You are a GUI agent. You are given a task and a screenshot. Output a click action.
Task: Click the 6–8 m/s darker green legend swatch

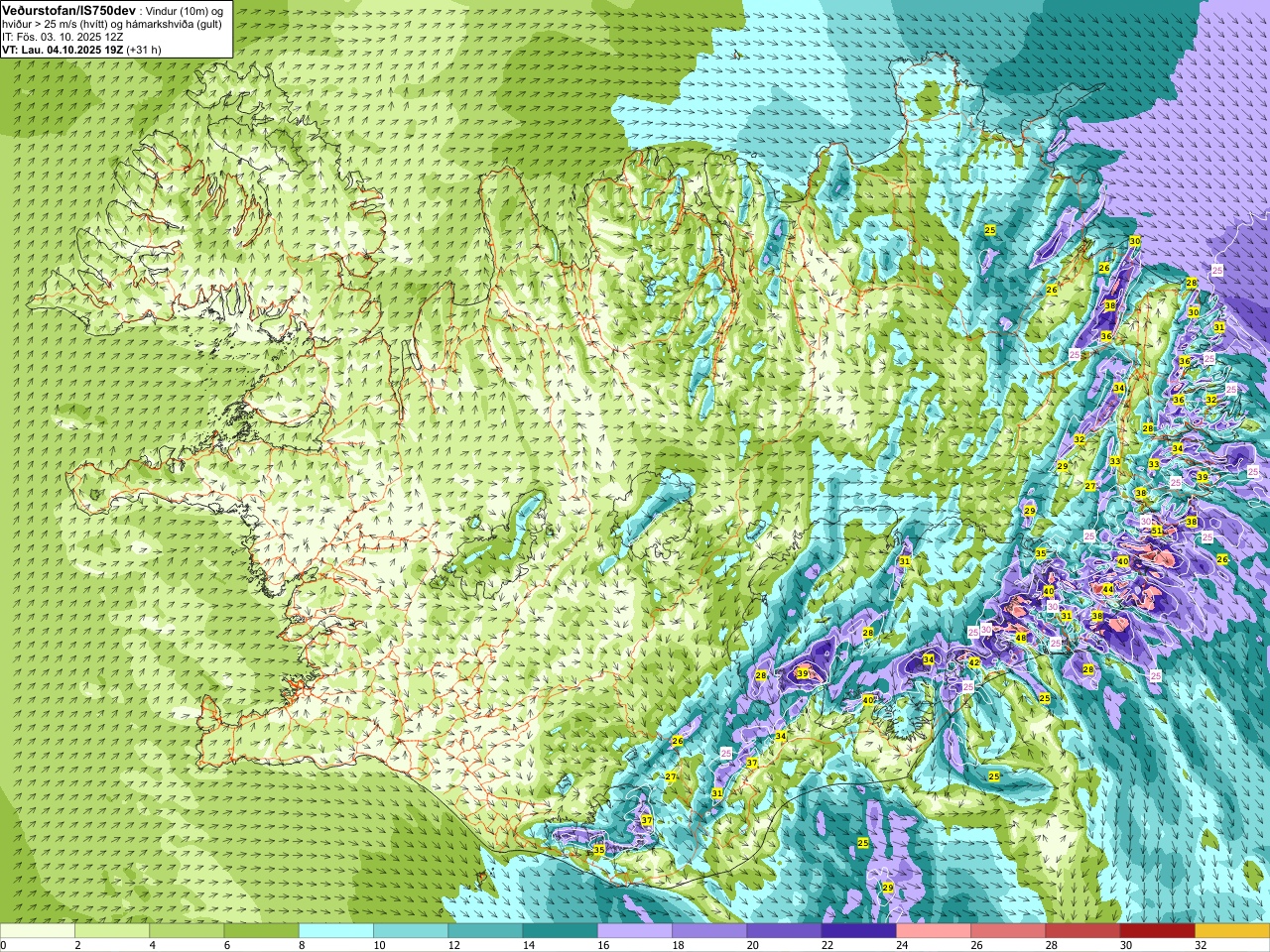(262, 931)
